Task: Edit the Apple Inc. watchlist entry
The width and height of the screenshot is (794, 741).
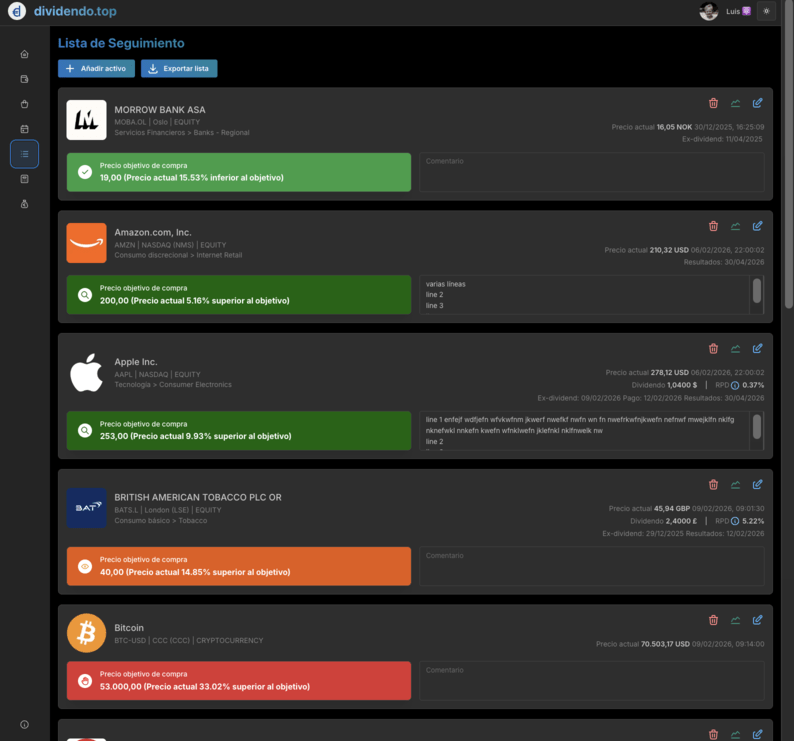Action: [x=757, y=348]
